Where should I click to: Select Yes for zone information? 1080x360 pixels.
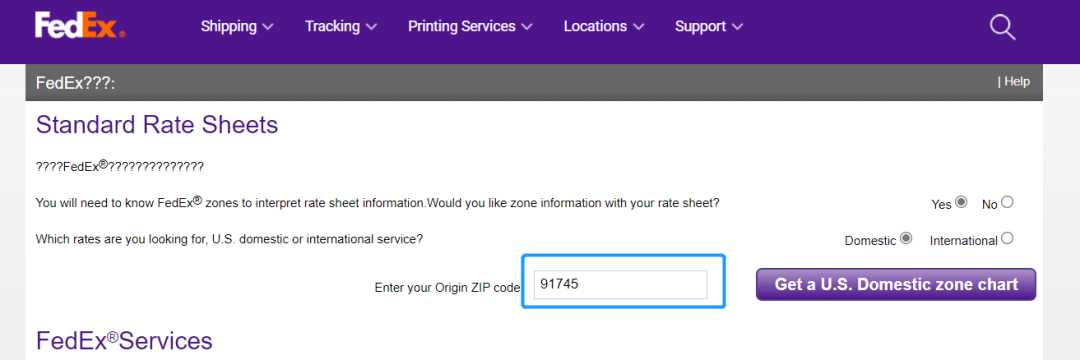click(x=962, y=202)
